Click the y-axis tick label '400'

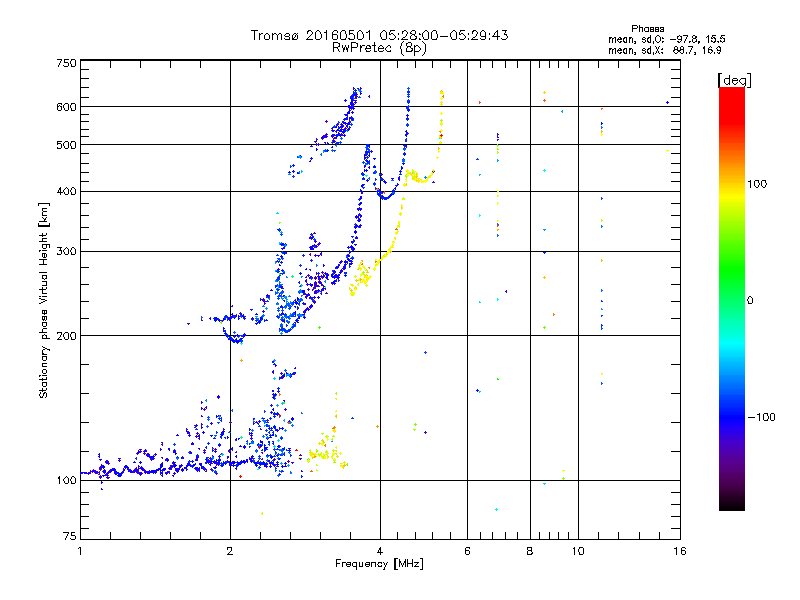pos(66,192)
